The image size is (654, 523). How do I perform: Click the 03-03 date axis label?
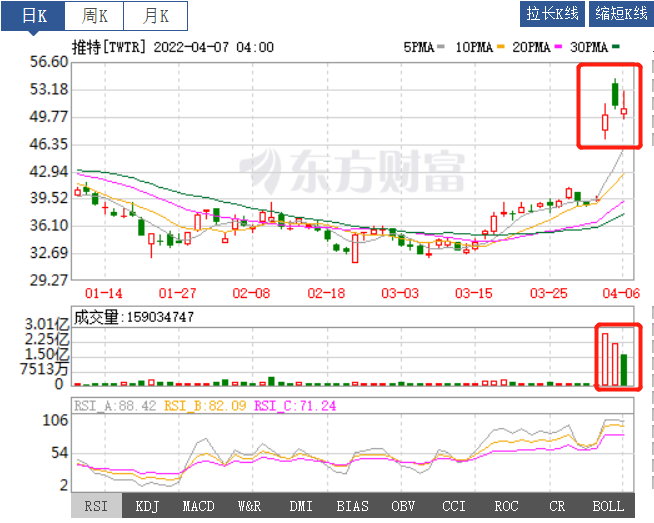[400, 293]
